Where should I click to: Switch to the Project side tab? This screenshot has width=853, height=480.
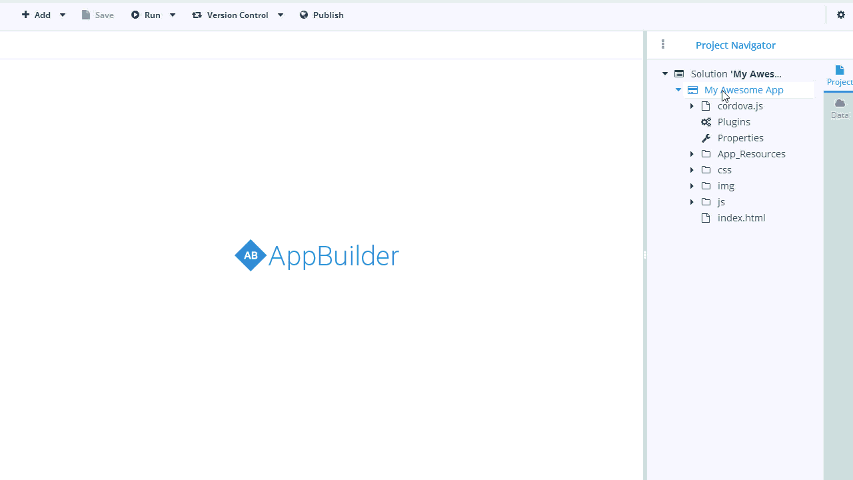(x=839, y=76)
